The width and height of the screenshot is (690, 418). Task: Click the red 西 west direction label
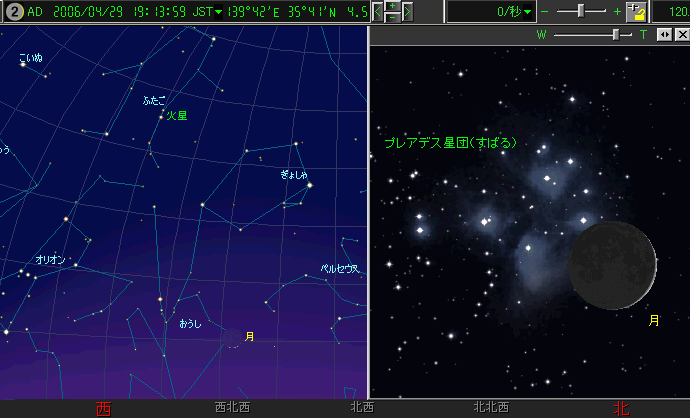pos(102,408)
